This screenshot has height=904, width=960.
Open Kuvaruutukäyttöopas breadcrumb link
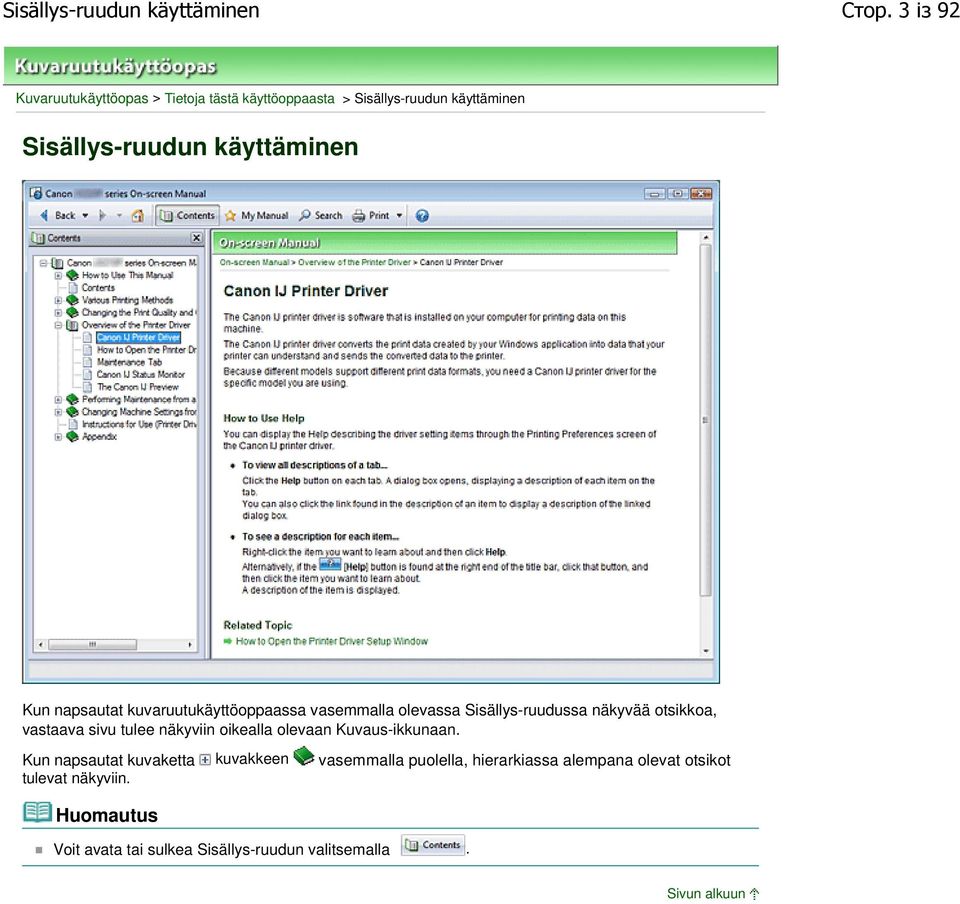[x=82, y=99]
